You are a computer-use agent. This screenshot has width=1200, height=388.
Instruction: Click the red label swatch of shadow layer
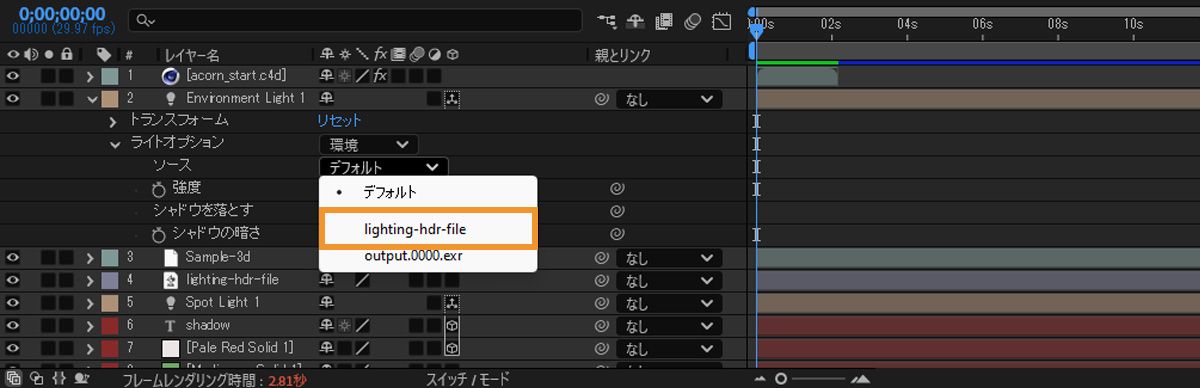109,325
